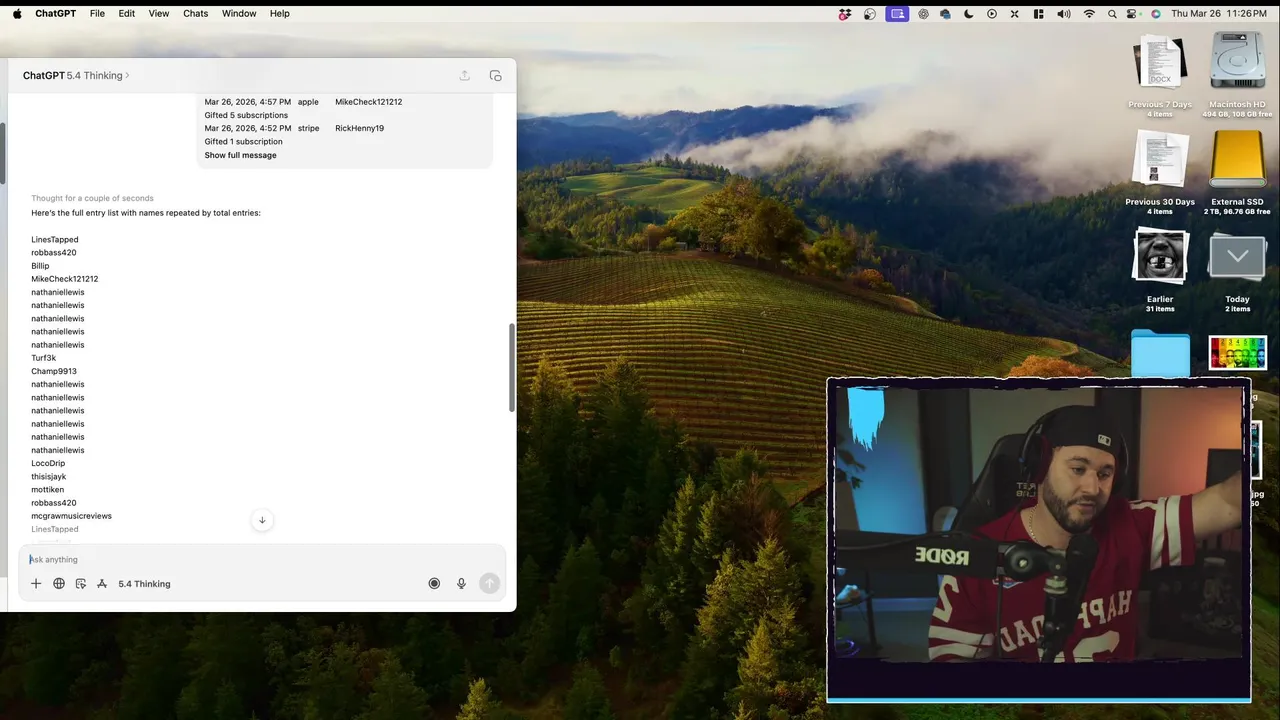Click the mcgrawmusicreviews entry
The width and height of the screenshot is (1280, 720).
point(71,516)
